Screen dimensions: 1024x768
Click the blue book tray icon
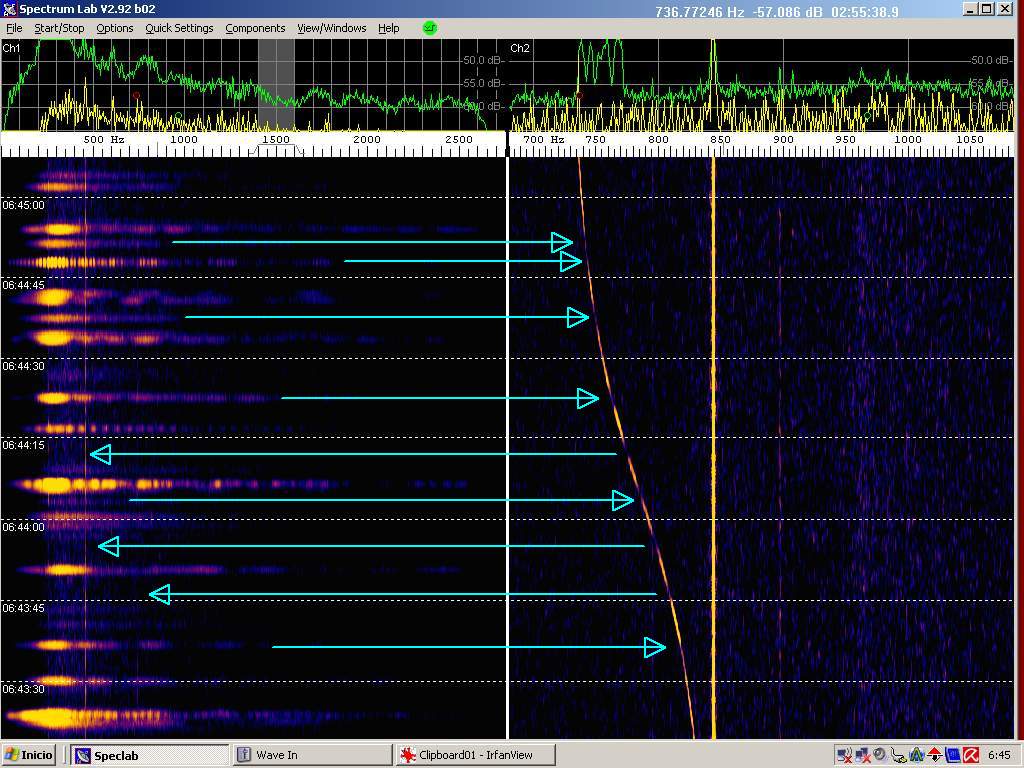(952, 755)
